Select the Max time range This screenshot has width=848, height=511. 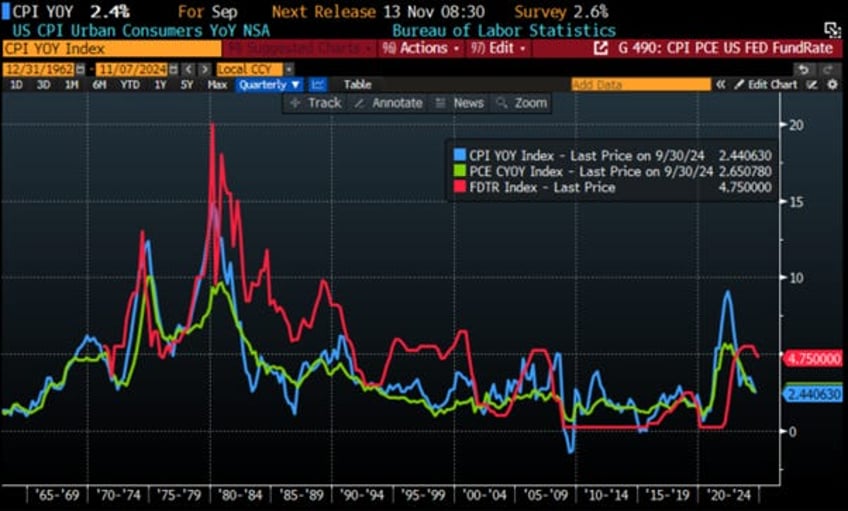pos(217,84)
